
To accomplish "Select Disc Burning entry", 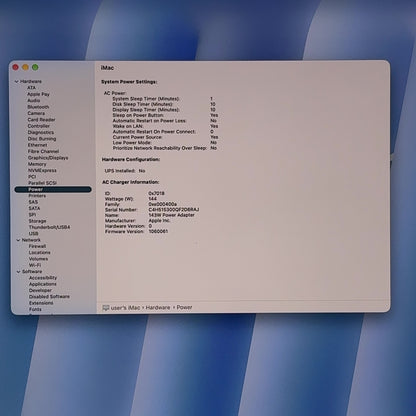I will click(x=42, y=139).
